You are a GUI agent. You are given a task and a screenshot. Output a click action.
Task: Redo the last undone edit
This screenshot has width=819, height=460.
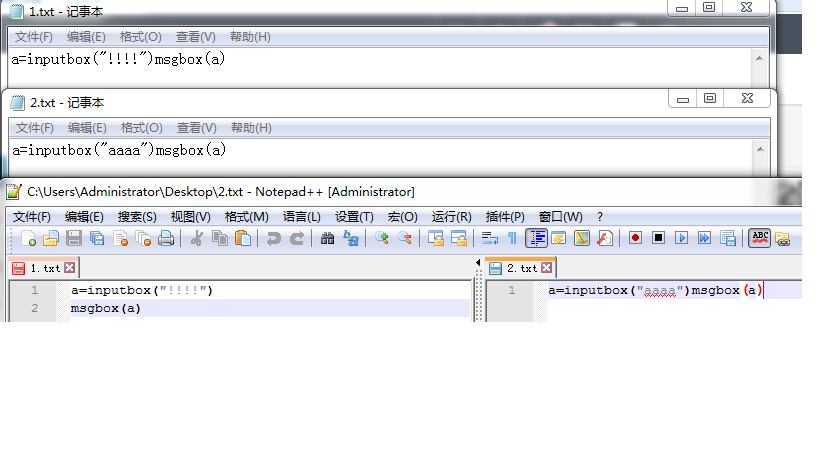click(297, 239)
